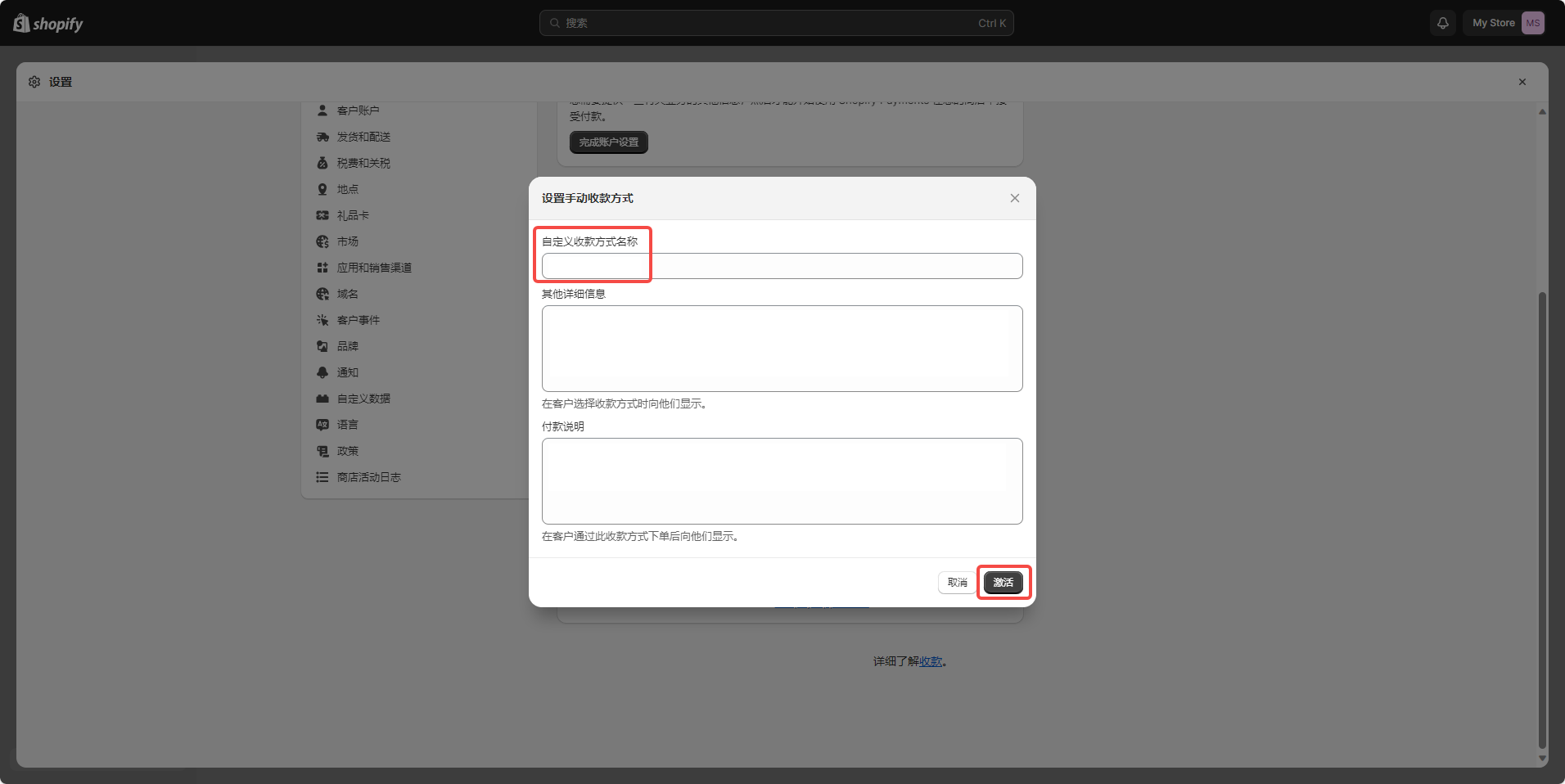
Task: Click the 通知 bell icon
Action: point(322,372)
